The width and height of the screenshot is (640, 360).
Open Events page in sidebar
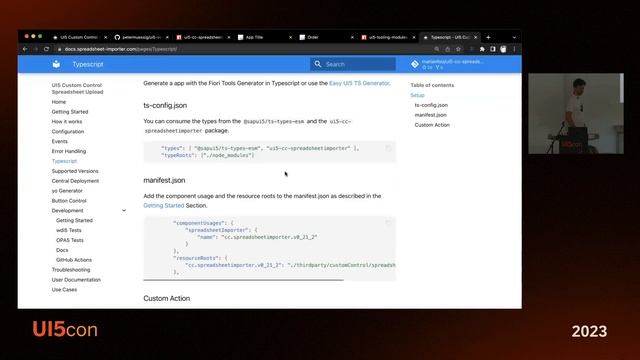coord(60,141)
